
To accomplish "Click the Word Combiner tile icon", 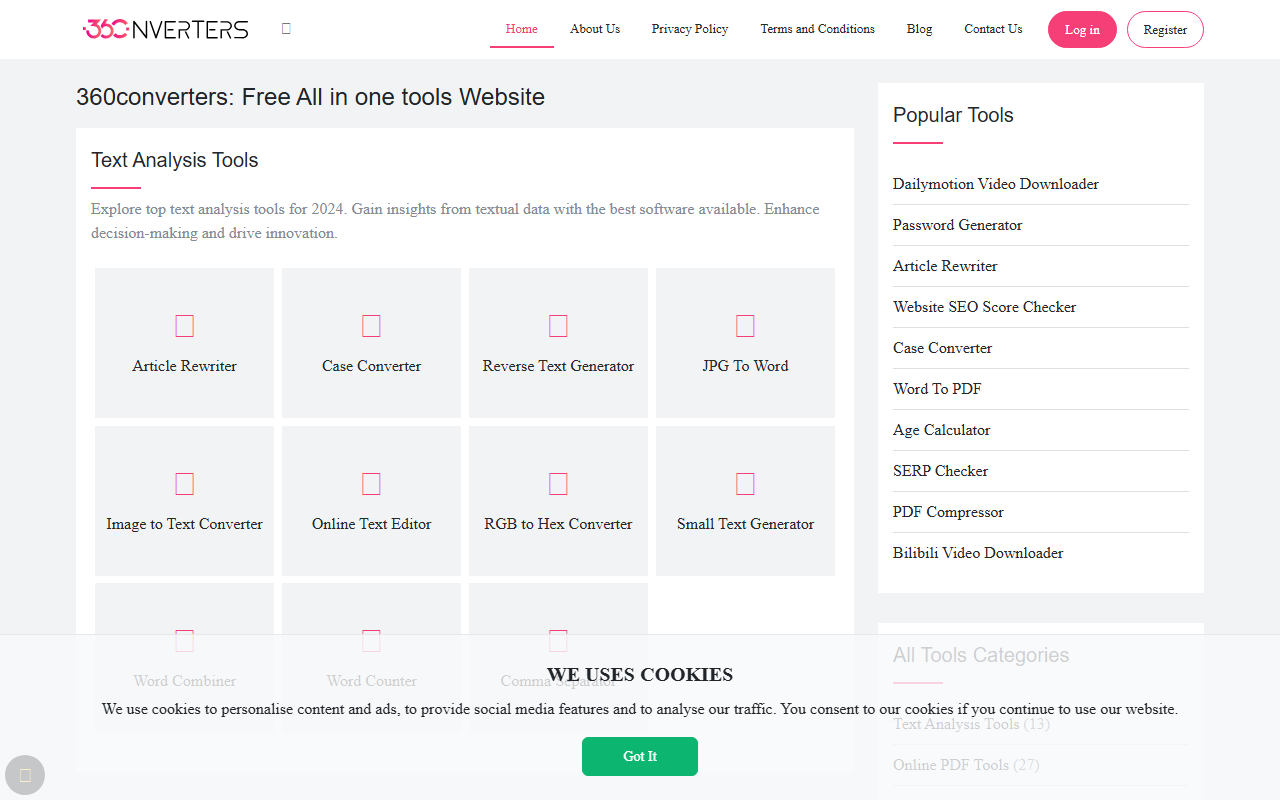I will [x=184, y=641].
